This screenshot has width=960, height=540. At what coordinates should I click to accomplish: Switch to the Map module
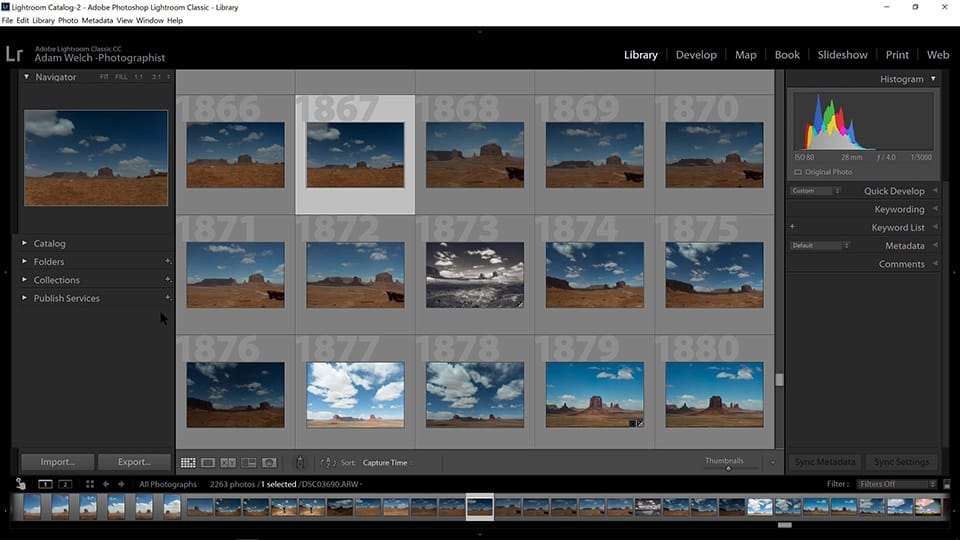(x=746, y=54)
